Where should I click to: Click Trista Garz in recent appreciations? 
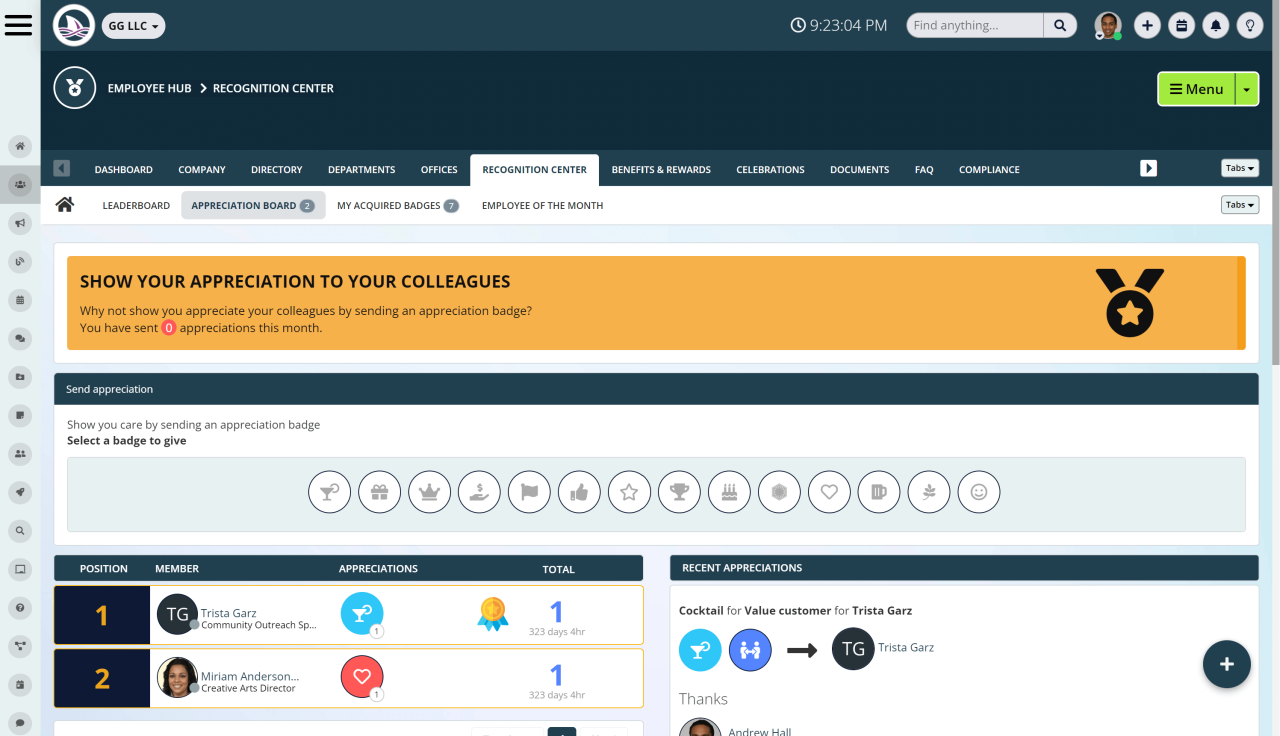click(x=906, y=647)
